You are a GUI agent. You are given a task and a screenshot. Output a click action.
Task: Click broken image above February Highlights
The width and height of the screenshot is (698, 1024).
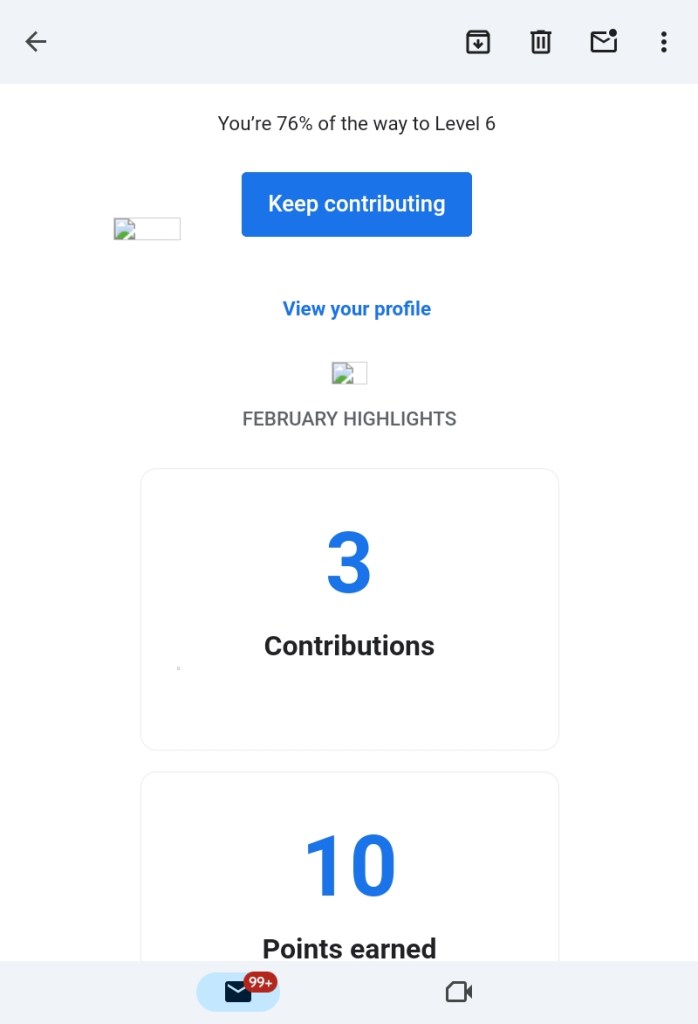tap(349, 373)
